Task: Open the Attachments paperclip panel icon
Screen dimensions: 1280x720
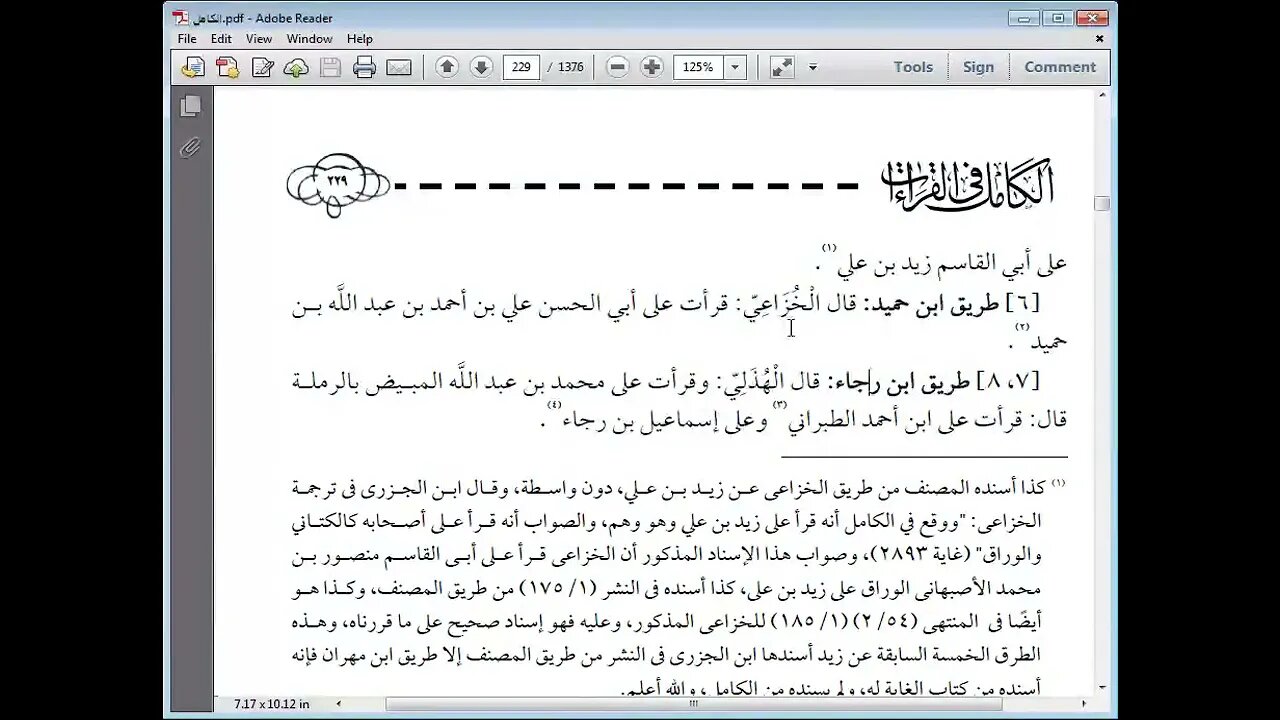Action: pos(190,148)
